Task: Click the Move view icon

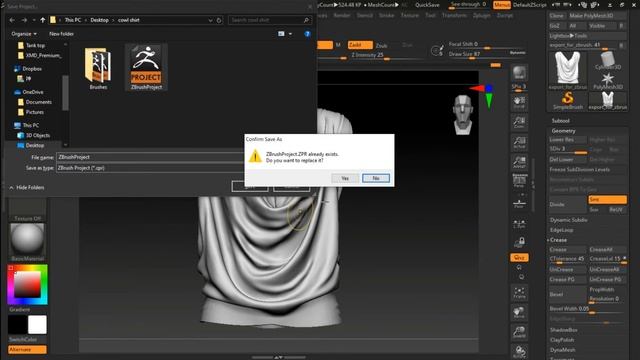Action: tap(519, 312)
